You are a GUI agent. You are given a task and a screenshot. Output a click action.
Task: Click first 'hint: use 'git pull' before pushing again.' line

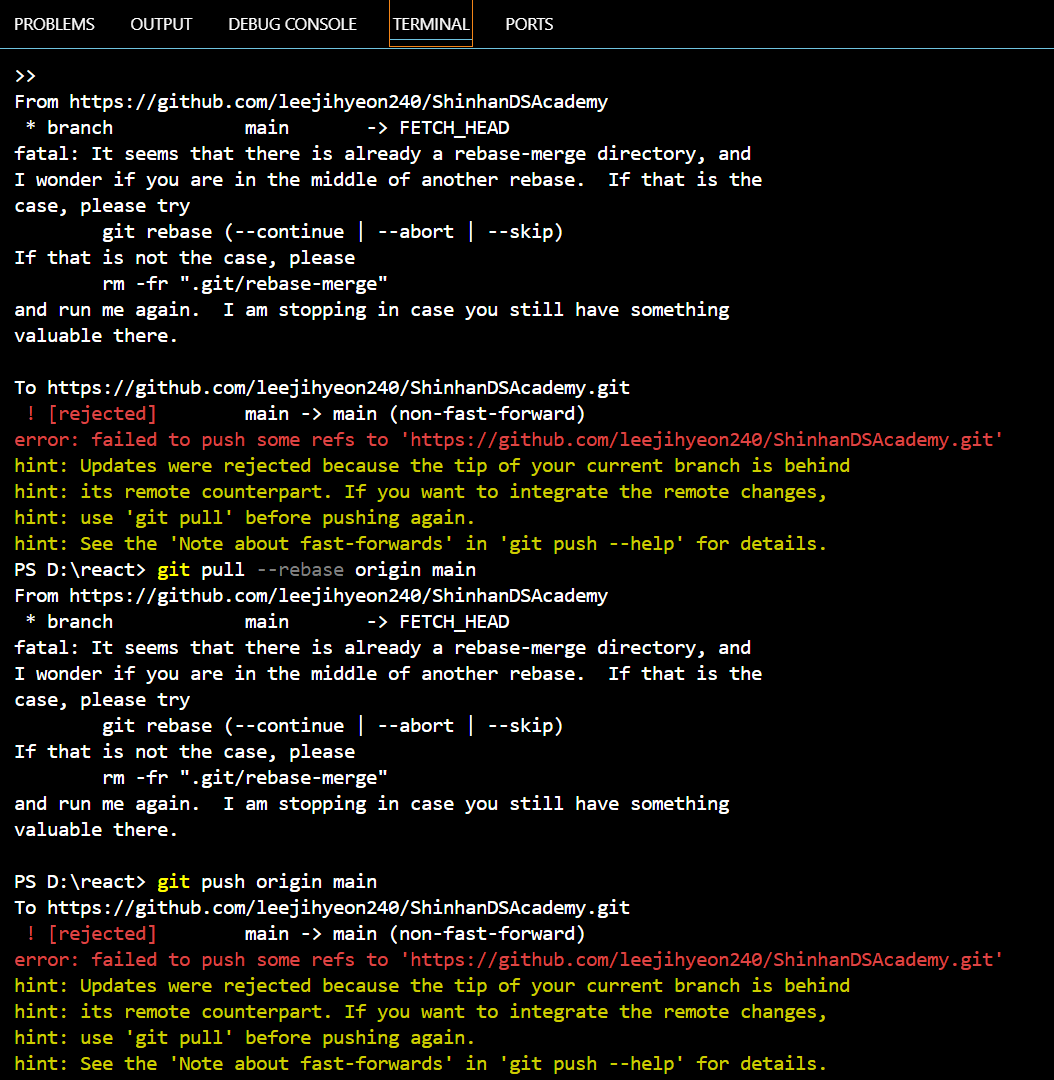point(245,518)
